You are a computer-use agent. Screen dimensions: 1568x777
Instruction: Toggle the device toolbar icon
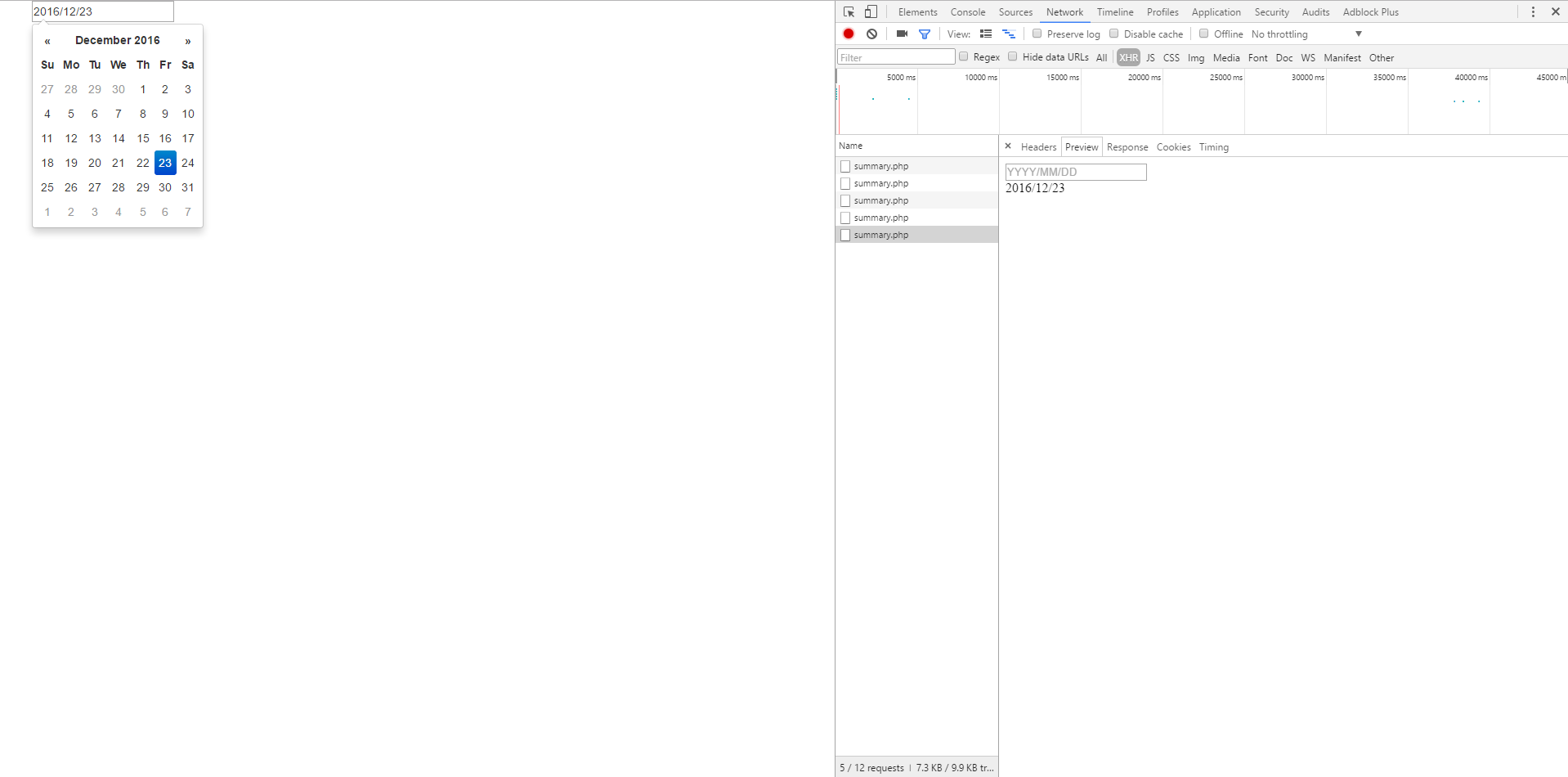(871, 12)
